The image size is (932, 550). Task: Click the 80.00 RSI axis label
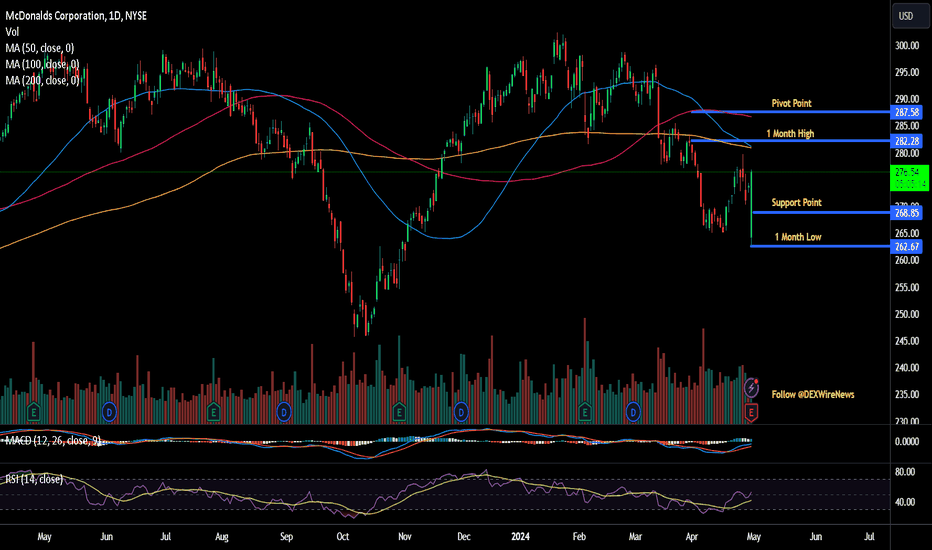(x=905, y=472)
